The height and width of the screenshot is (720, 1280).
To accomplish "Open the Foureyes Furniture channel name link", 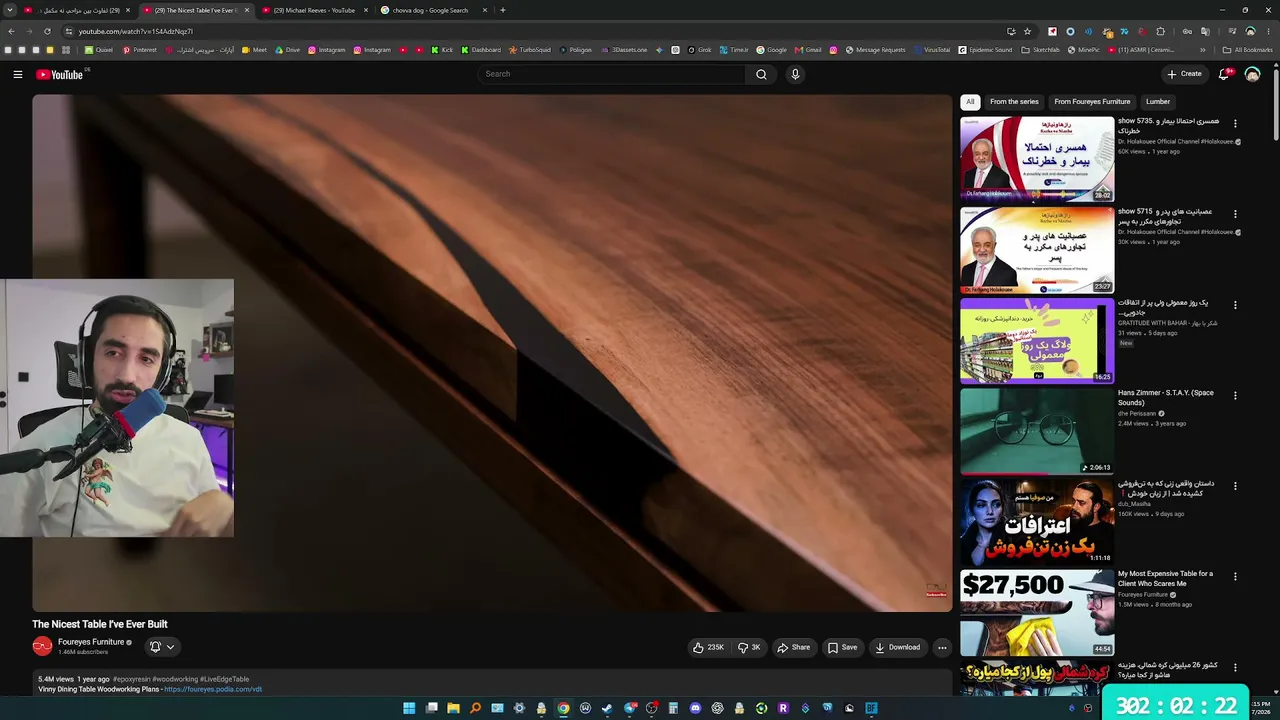I will click(x=91, y=642).
